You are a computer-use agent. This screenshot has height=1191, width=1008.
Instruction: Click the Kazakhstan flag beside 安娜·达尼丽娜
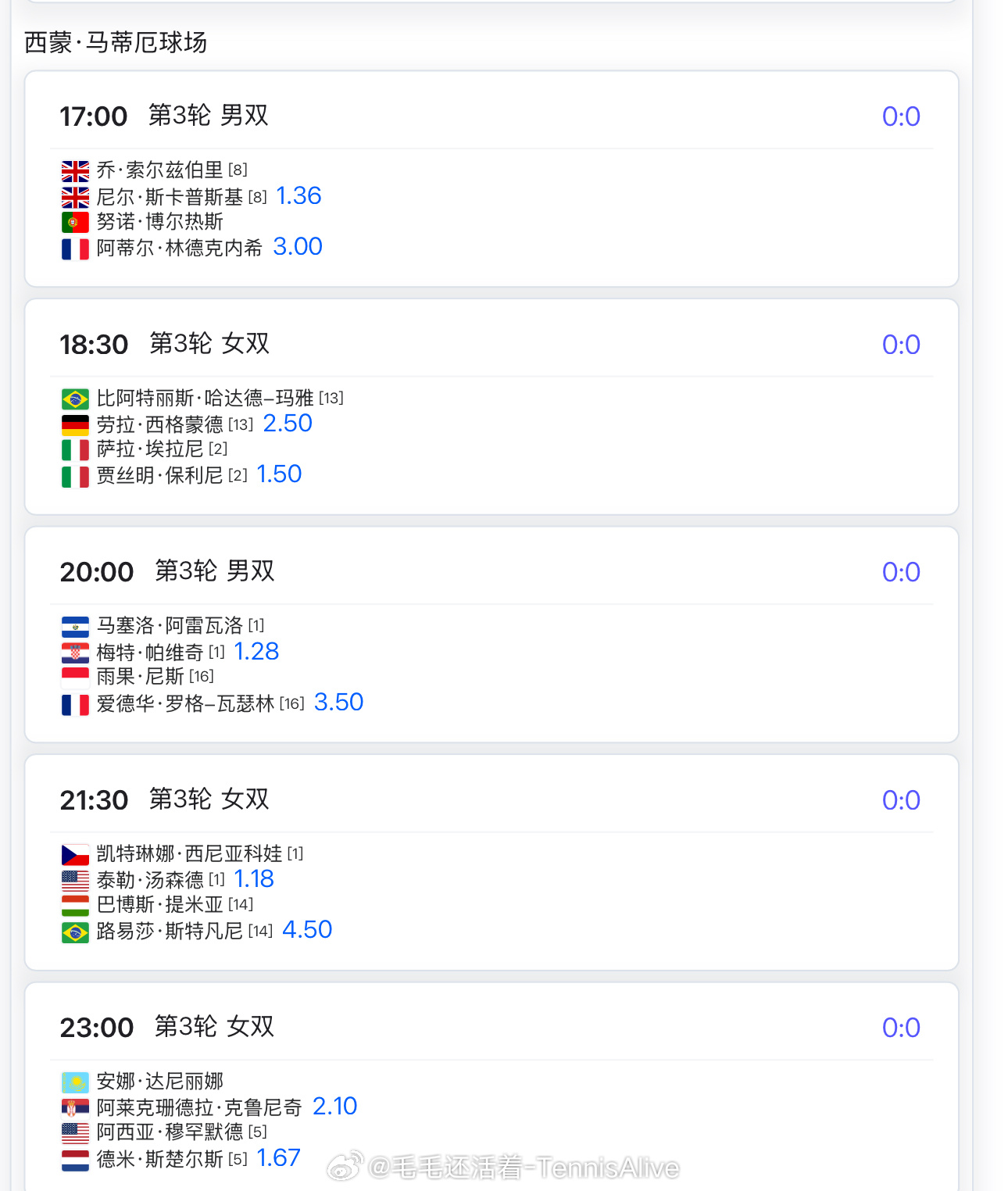(x=75, y=1082)
